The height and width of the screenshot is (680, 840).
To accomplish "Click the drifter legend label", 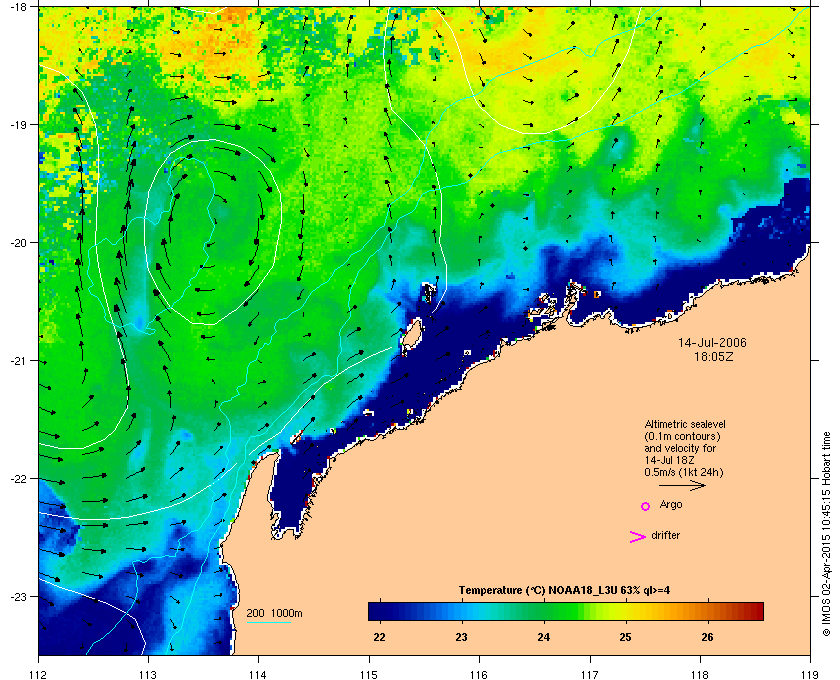I will tap(666, 535).
